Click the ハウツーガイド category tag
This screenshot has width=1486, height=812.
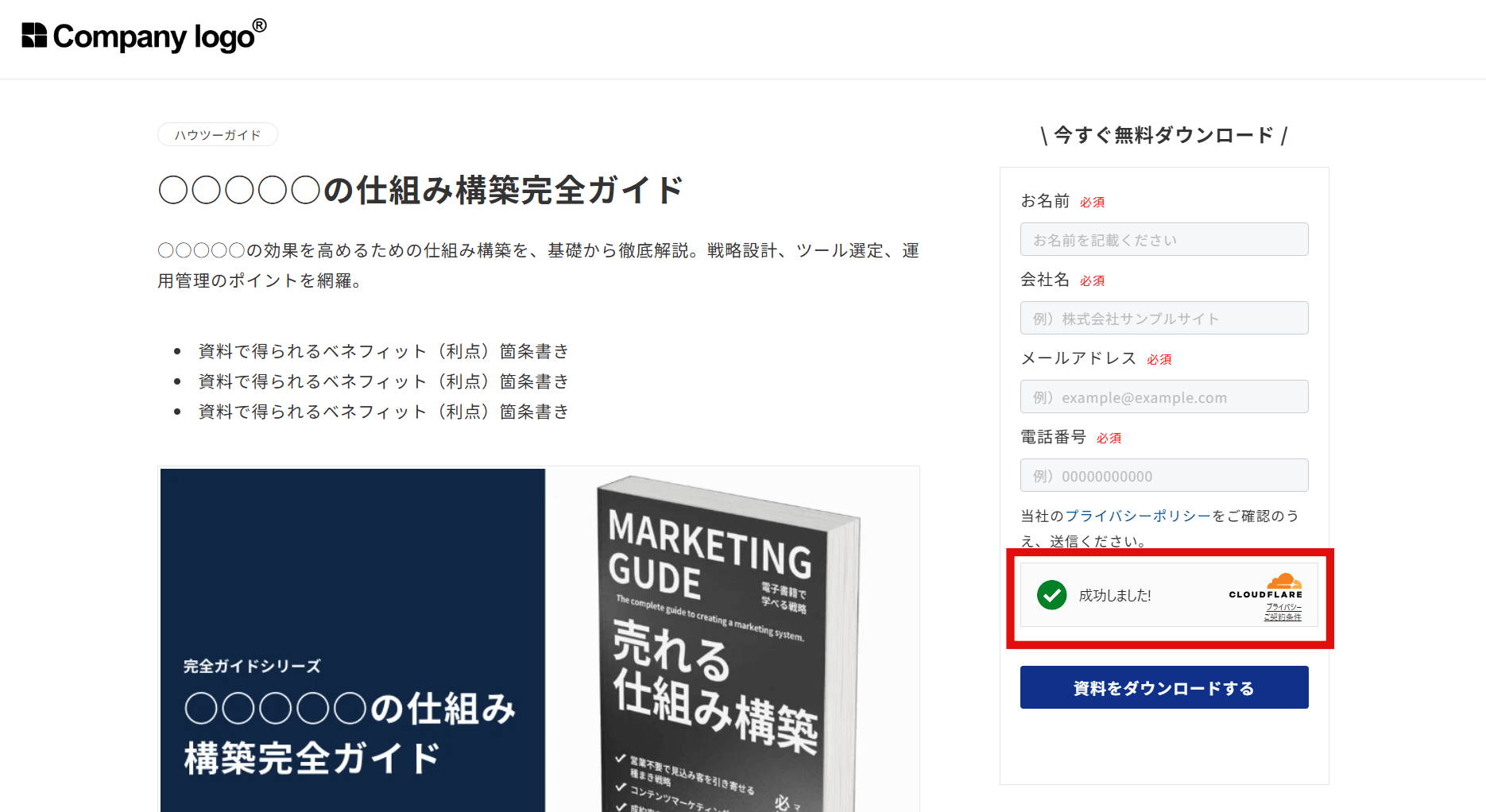click(x=218, y=135)
